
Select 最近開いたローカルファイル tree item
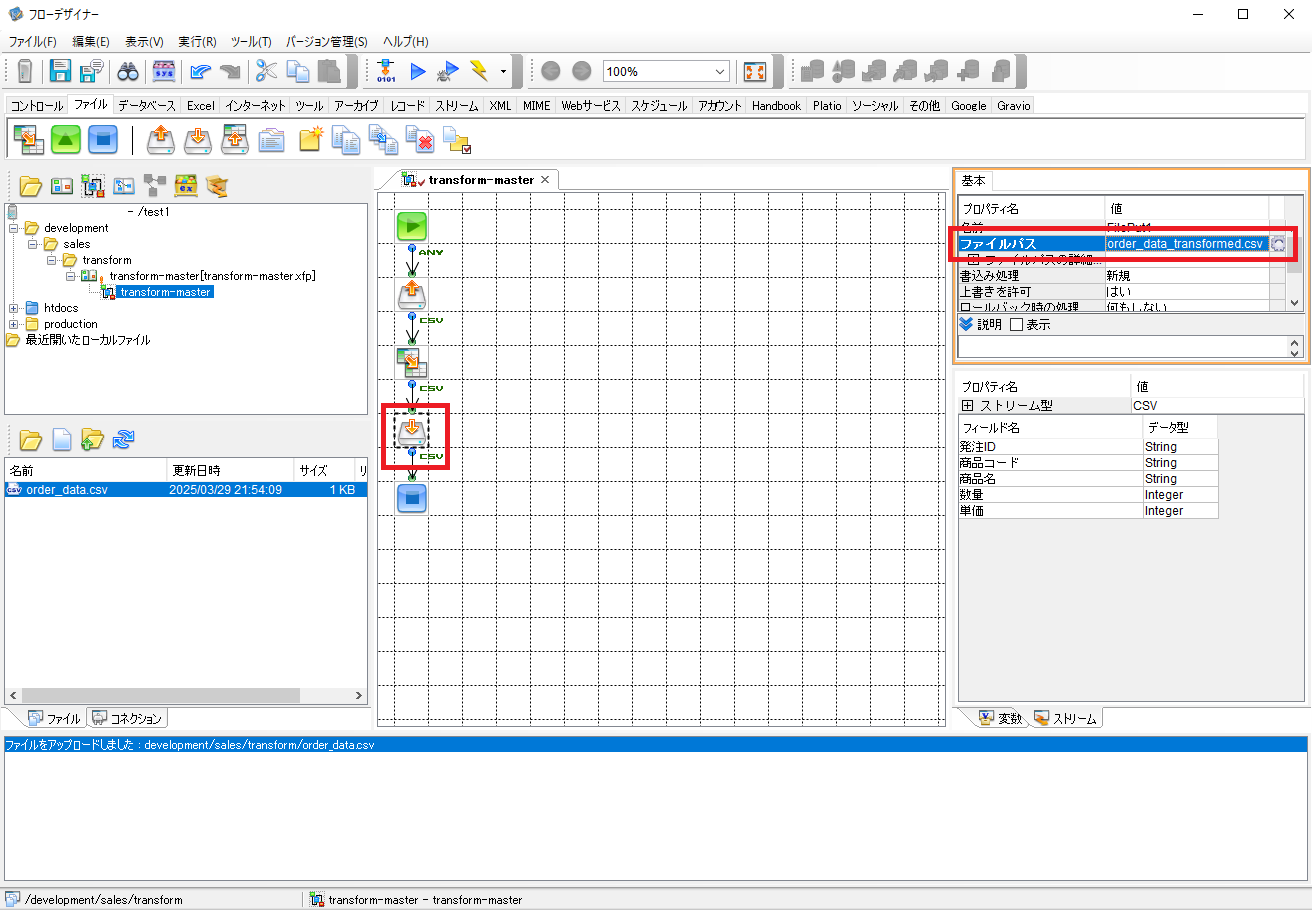click(x=87, y=340)
